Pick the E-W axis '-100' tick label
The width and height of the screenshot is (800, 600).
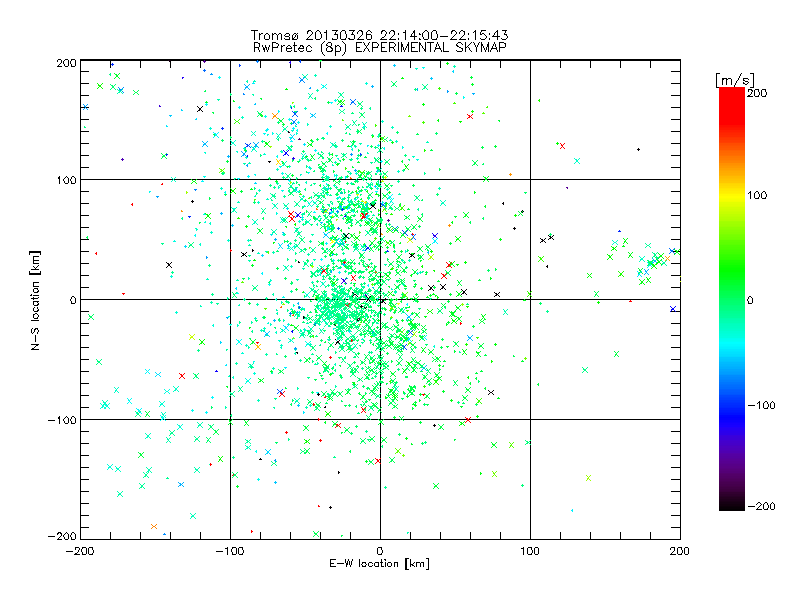click(230, 551)
